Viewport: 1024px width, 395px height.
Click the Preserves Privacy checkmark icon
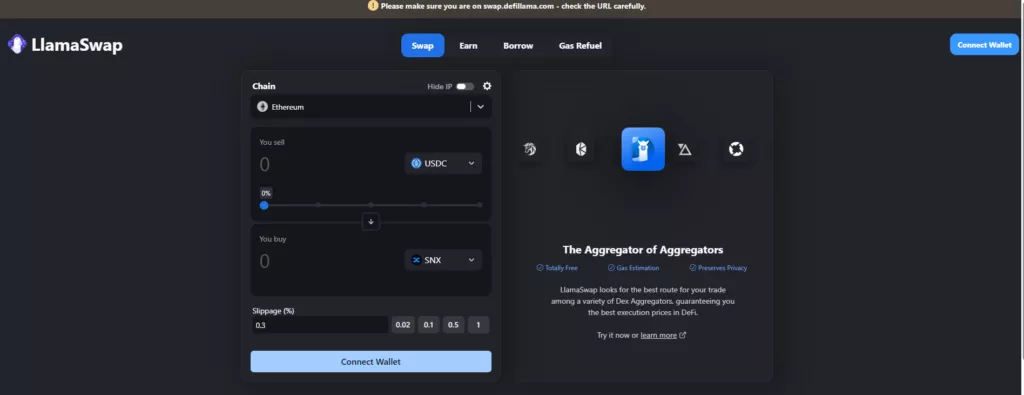[x=692, y=268]
